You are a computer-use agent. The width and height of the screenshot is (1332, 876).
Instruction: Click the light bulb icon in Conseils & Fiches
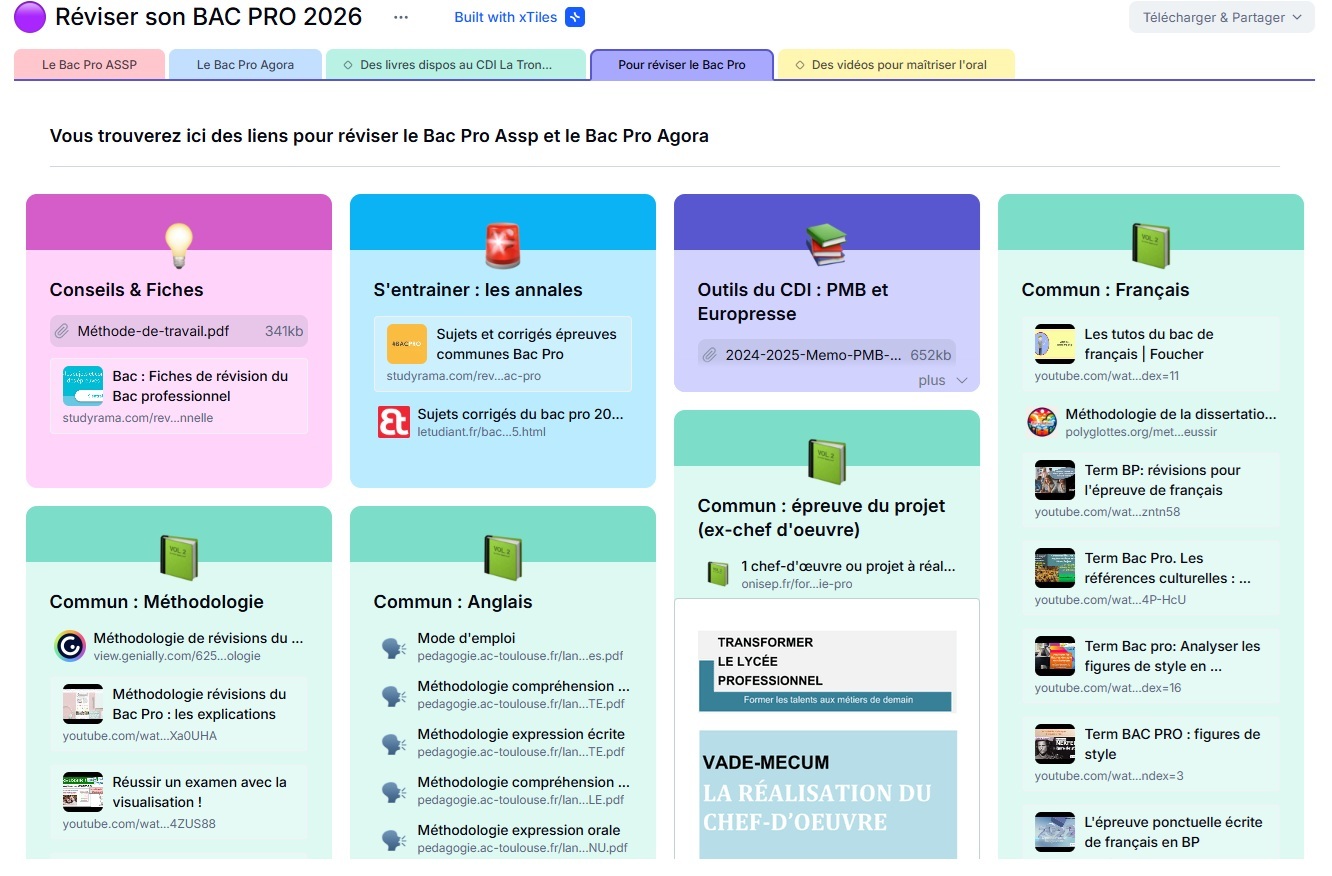(178, 245)
